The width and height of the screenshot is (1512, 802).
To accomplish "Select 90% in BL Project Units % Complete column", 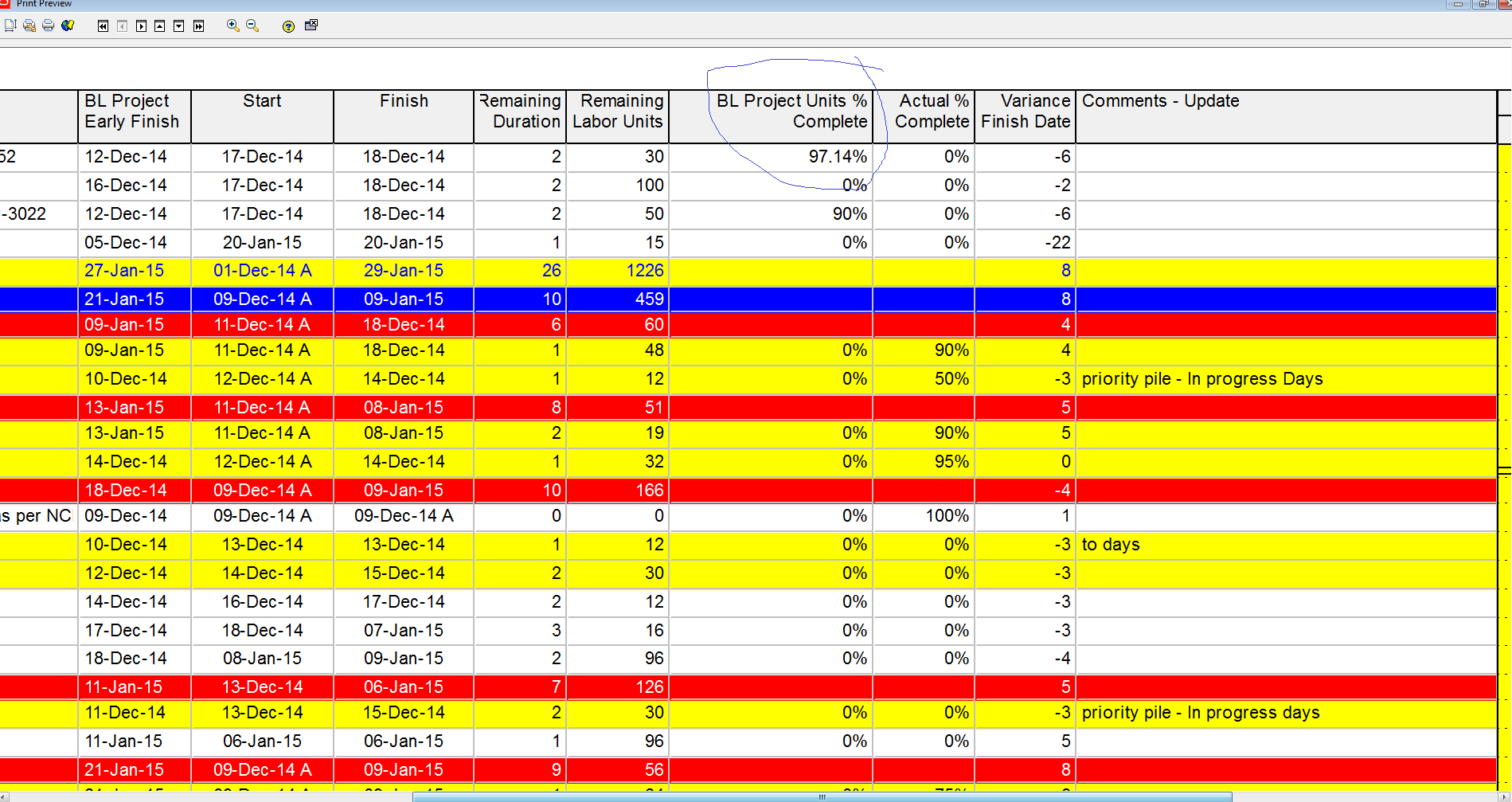I will (771, 214).
